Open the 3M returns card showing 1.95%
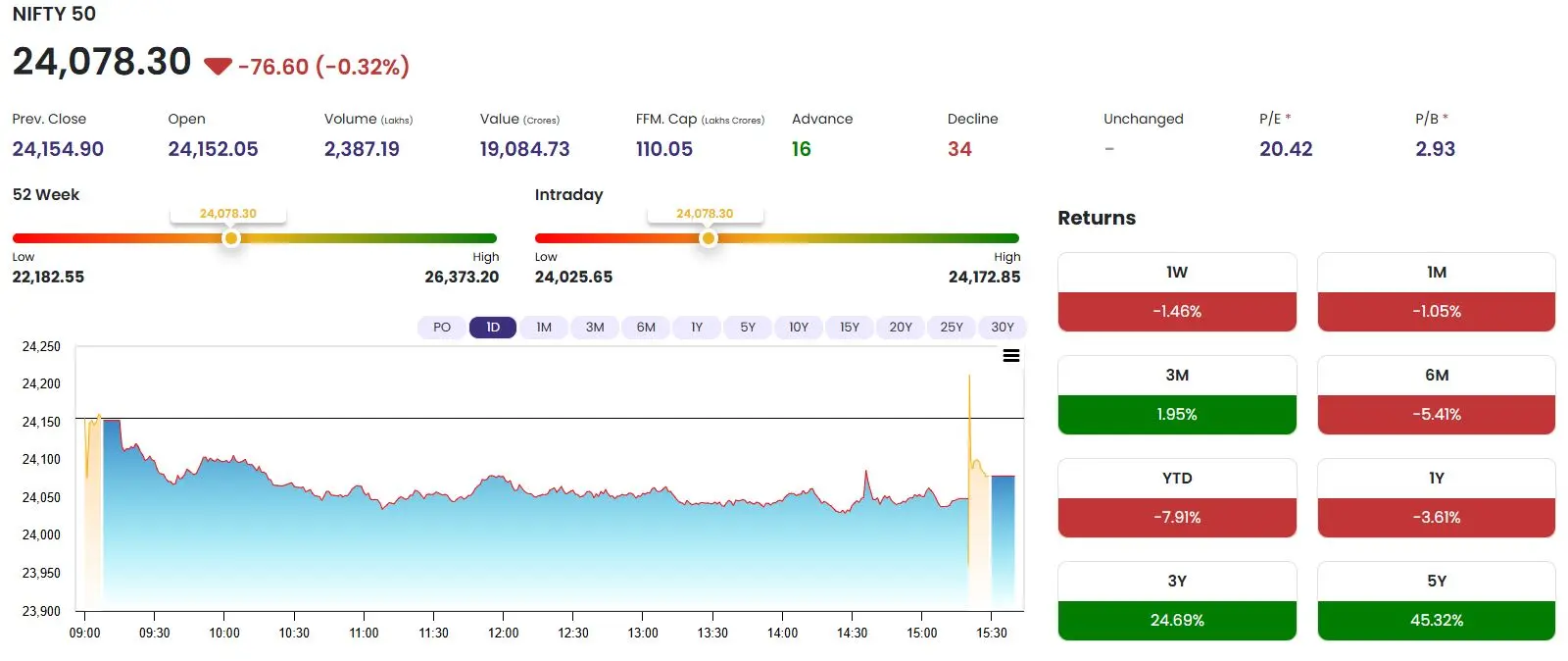Image resolution: width=1568 pixels, height=661 pixels. point(1177,395)
